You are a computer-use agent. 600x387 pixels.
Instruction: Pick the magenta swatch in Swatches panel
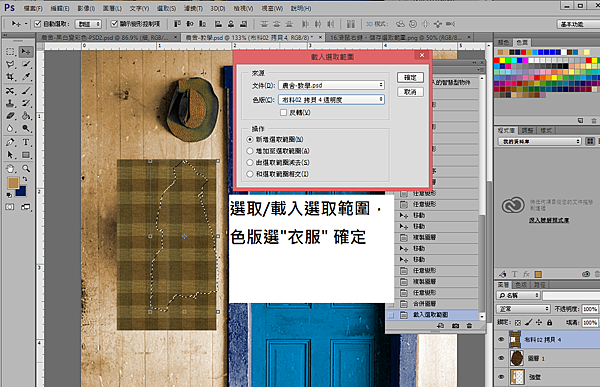point(526,60)
